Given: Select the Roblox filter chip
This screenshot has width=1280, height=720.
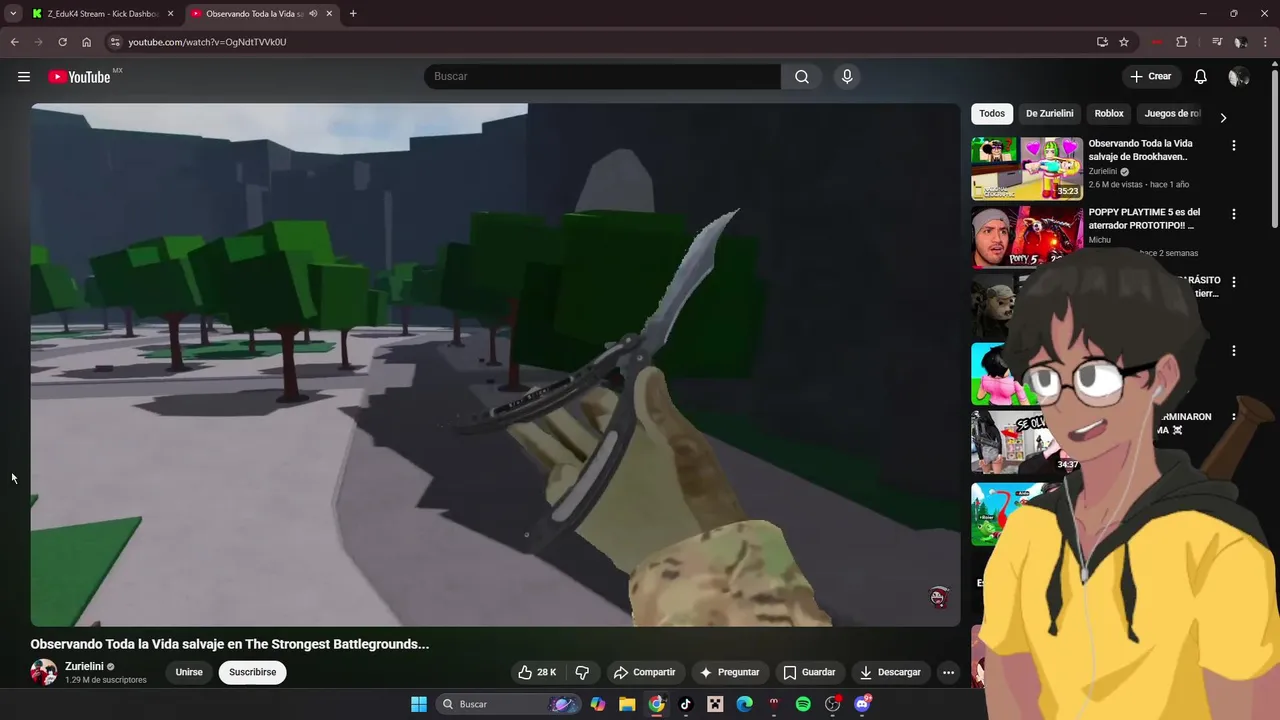Looking at the screenshot, I should pos(1109,114).
